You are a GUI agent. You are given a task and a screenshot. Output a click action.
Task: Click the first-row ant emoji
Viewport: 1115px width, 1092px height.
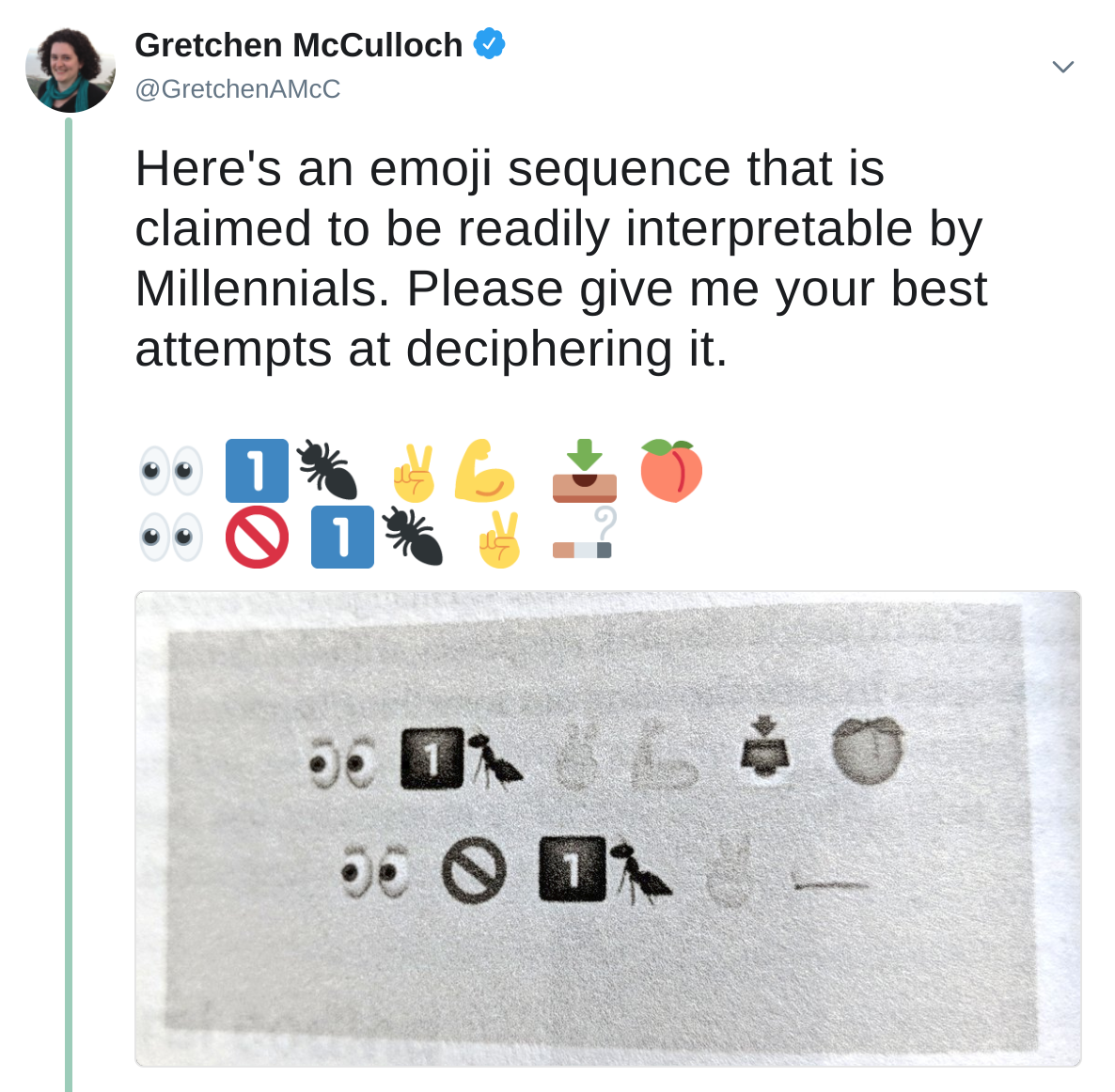[x=327, y=469]
